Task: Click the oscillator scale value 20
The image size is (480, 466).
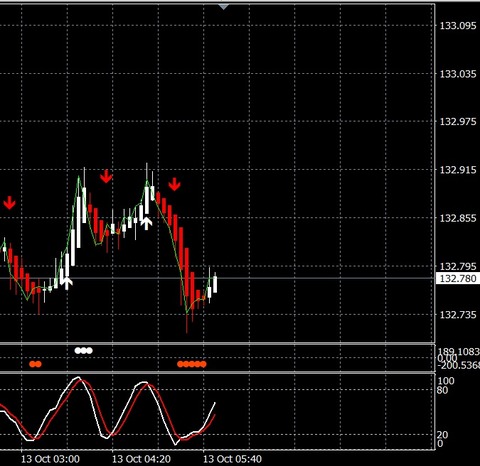Action: [x=443, y=435]
